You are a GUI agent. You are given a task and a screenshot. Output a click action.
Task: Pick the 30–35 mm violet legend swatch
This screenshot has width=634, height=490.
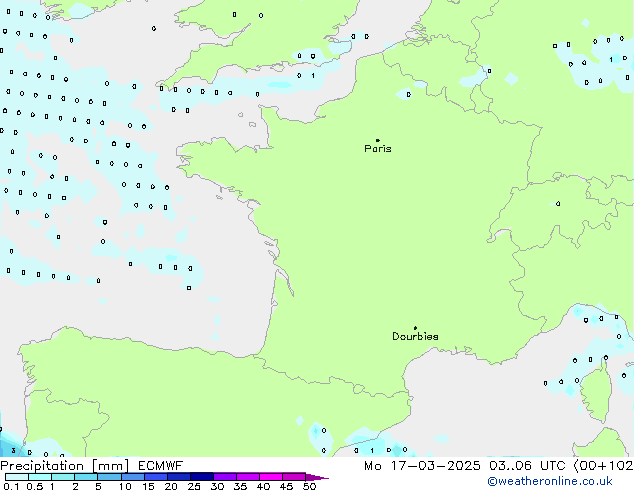pyautogui.click(x=225, y=477)
